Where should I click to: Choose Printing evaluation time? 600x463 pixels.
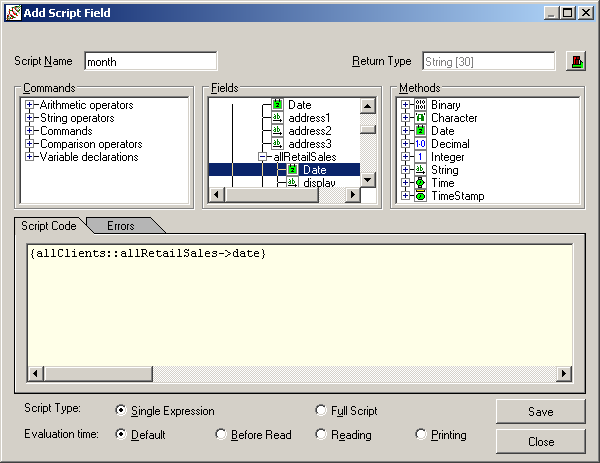click(421, 434)
